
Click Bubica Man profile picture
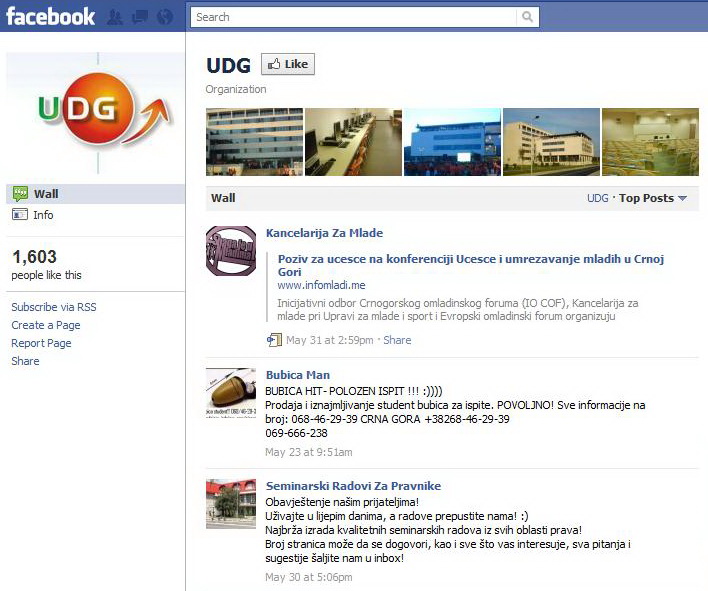(x=231, y=393)
